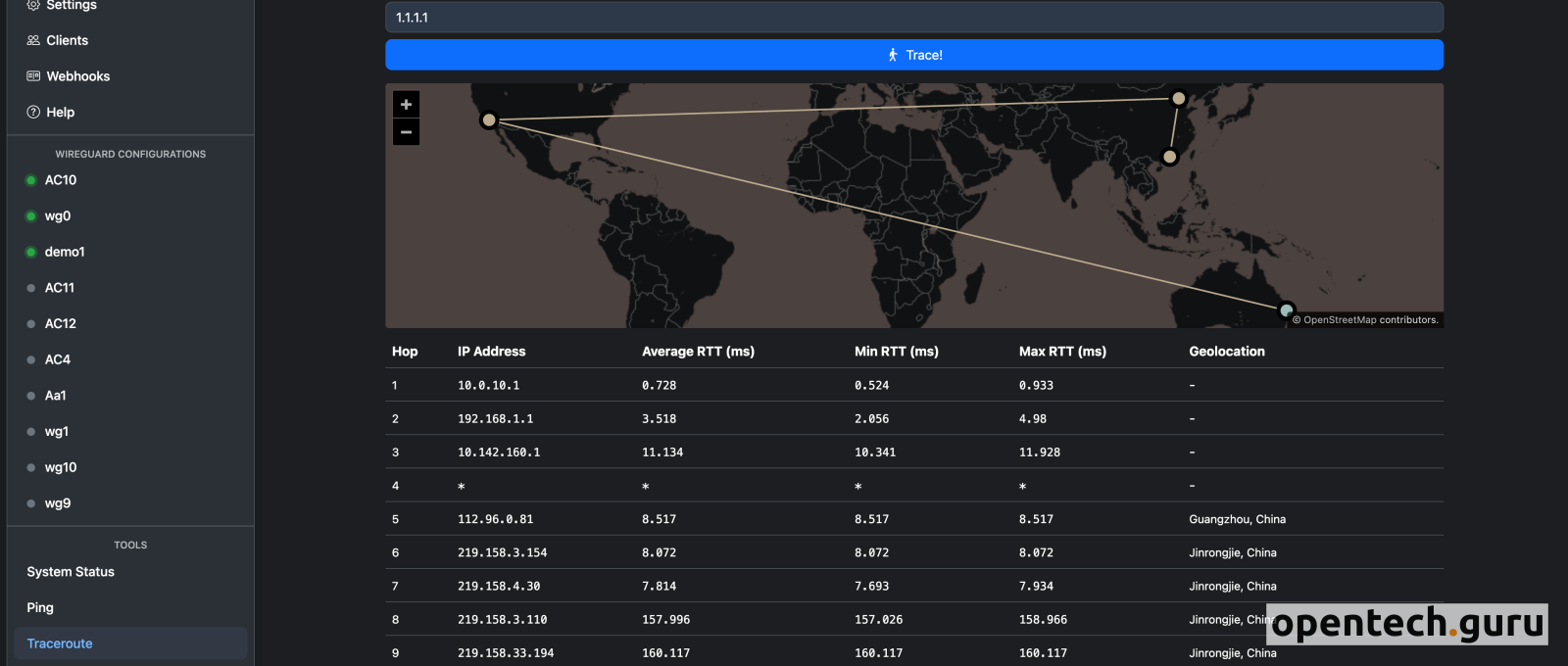
Task: Select northern China map marker
Action: click(1179, 98)
